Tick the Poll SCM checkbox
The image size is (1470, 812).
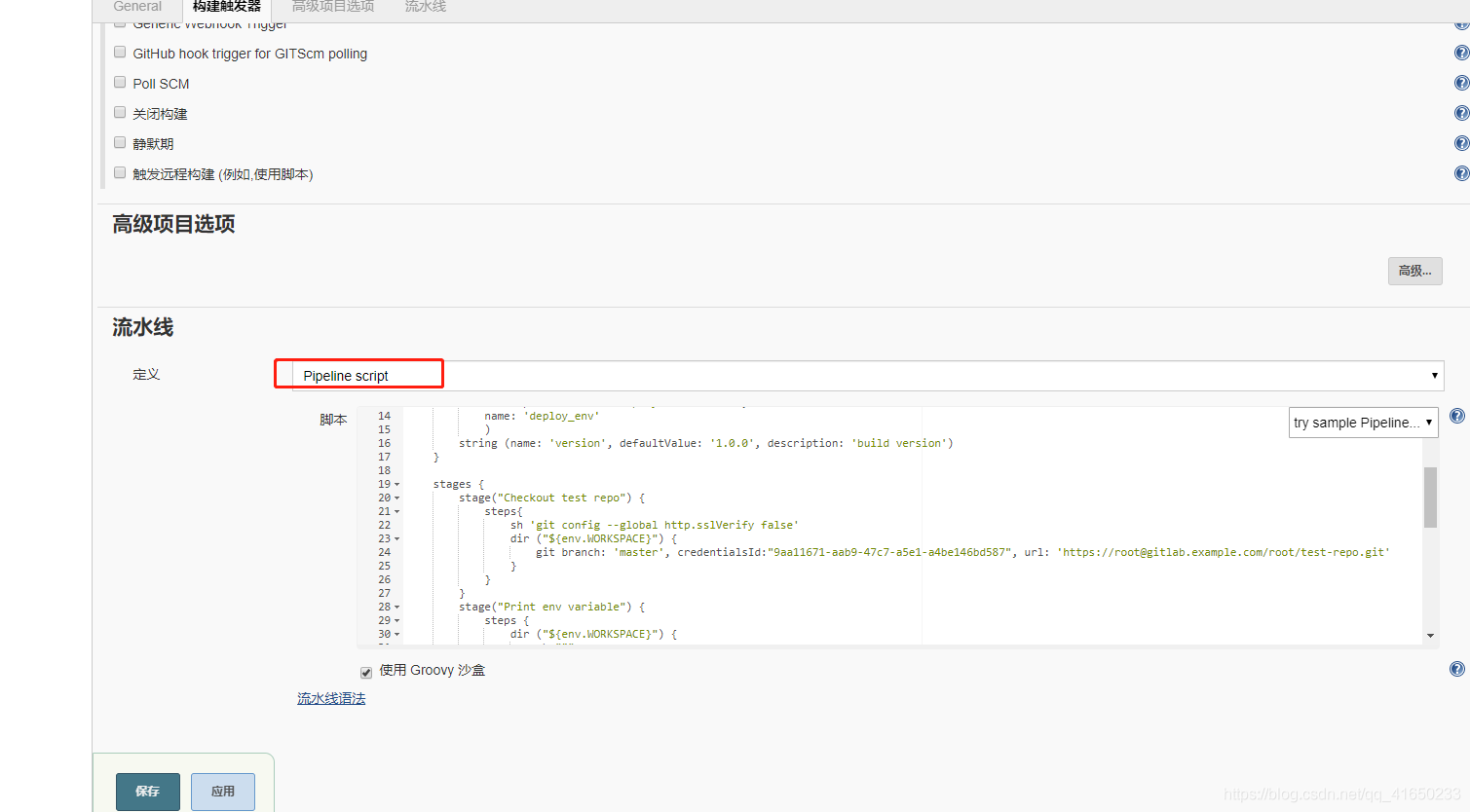coord(120,82)
